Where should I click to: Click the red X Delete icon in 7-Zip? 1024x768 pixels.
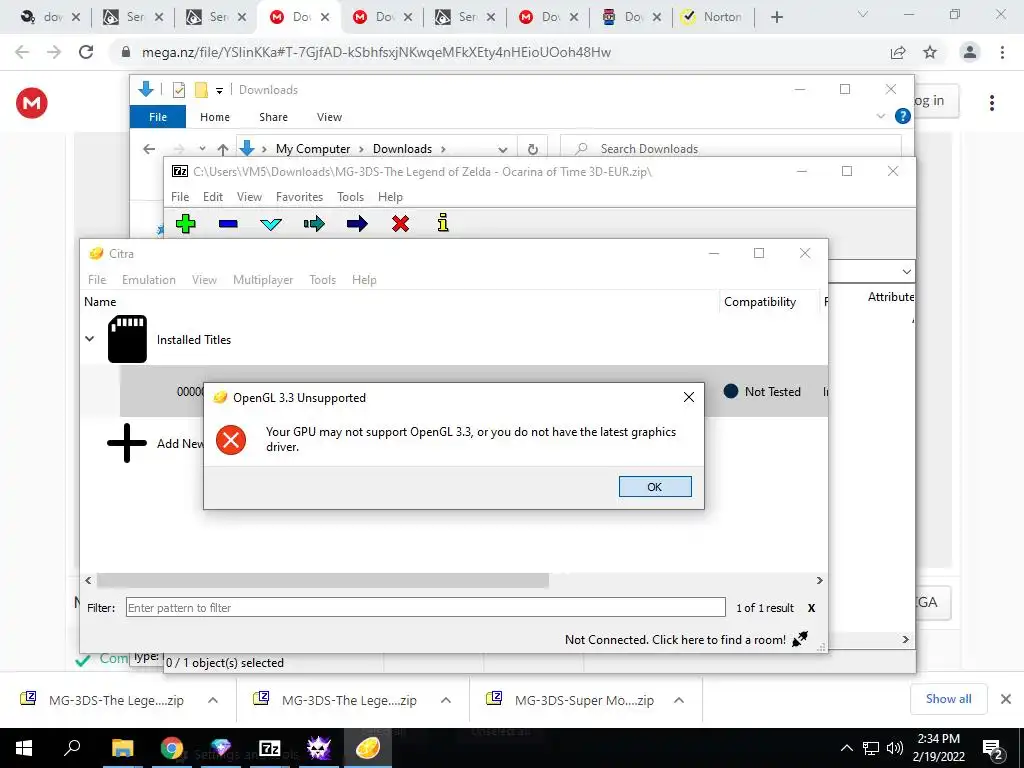click(400, 224)
